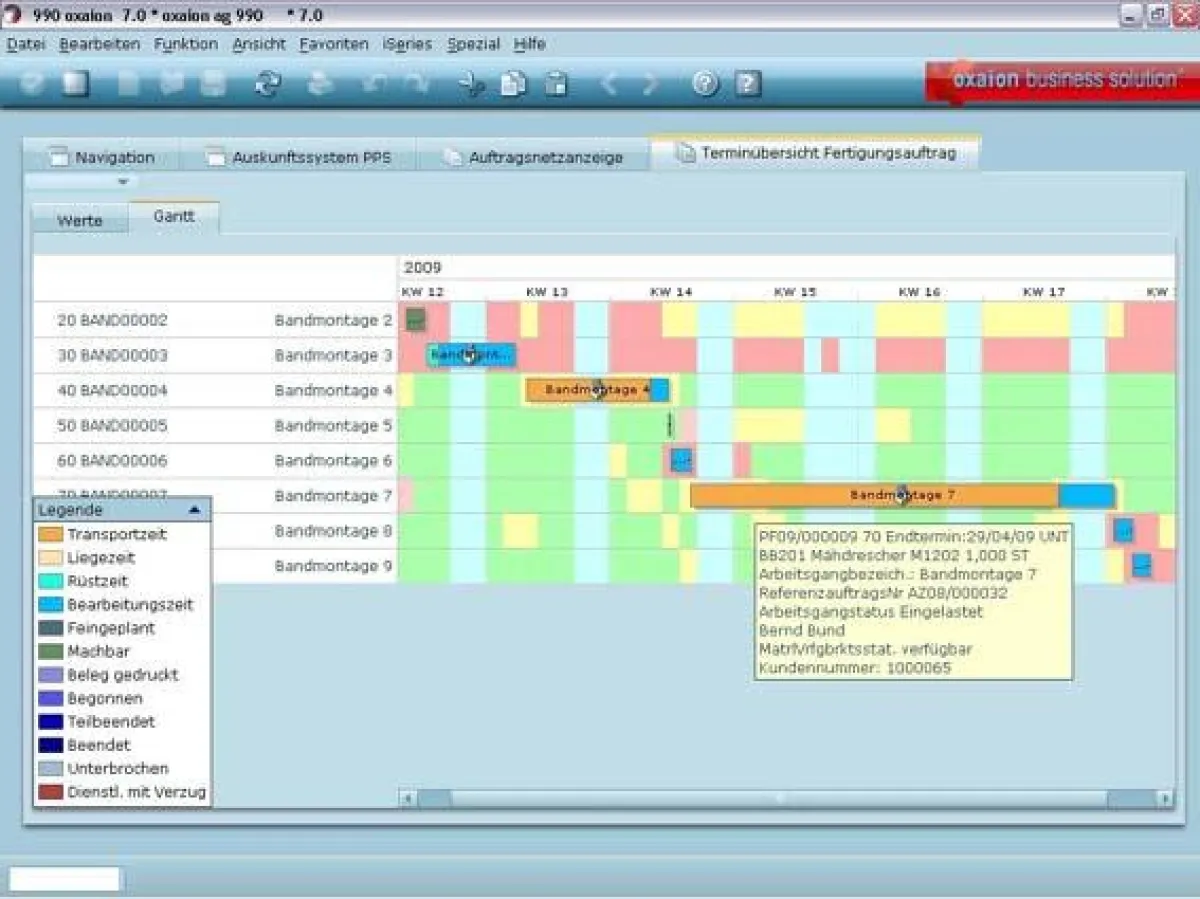Click the forward navigation arrow icon

[650, 85]
